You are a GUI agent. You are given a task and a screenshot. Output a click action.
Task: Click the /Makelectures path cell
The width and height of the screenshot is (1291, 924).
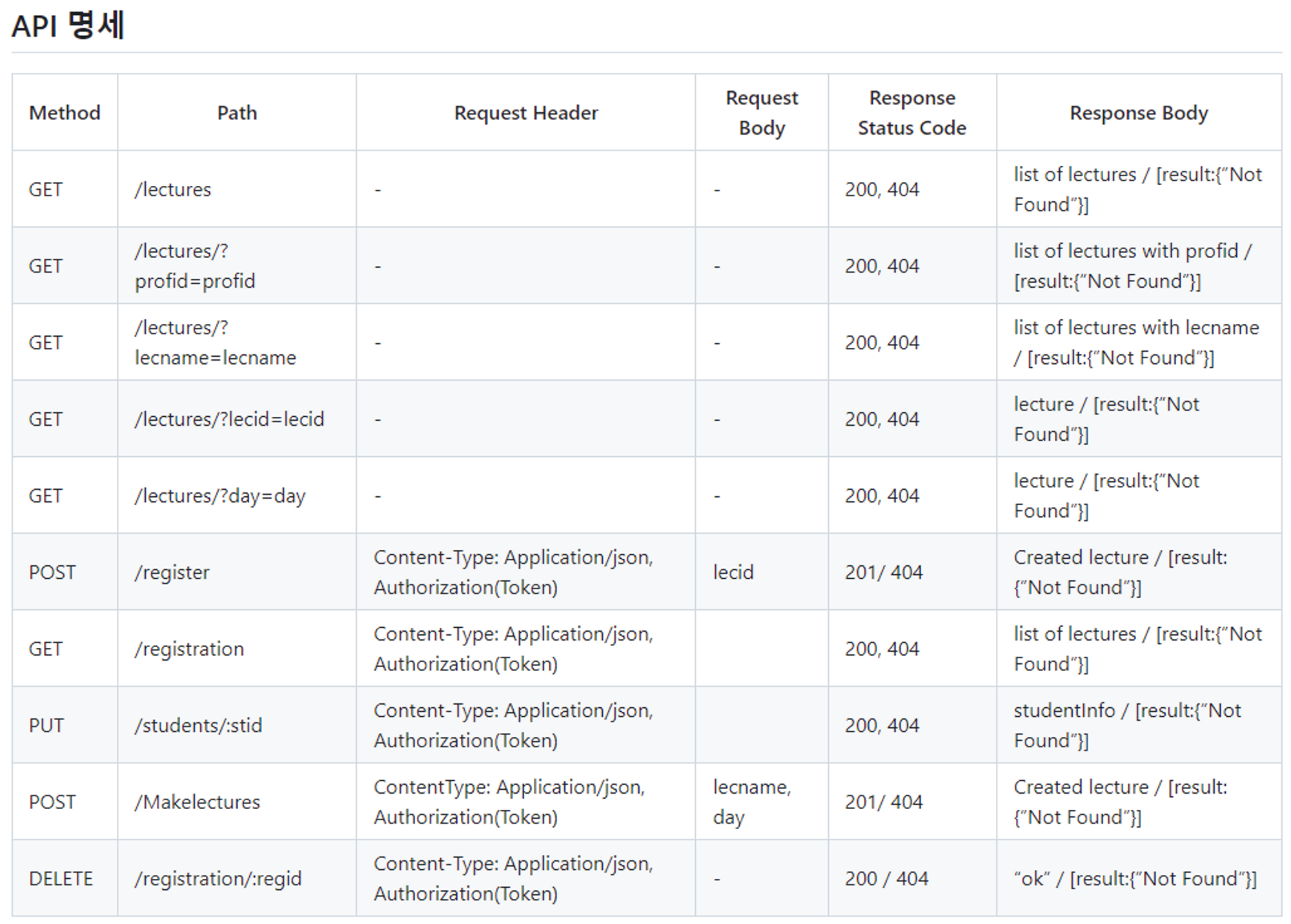click(x=197, y=802)
